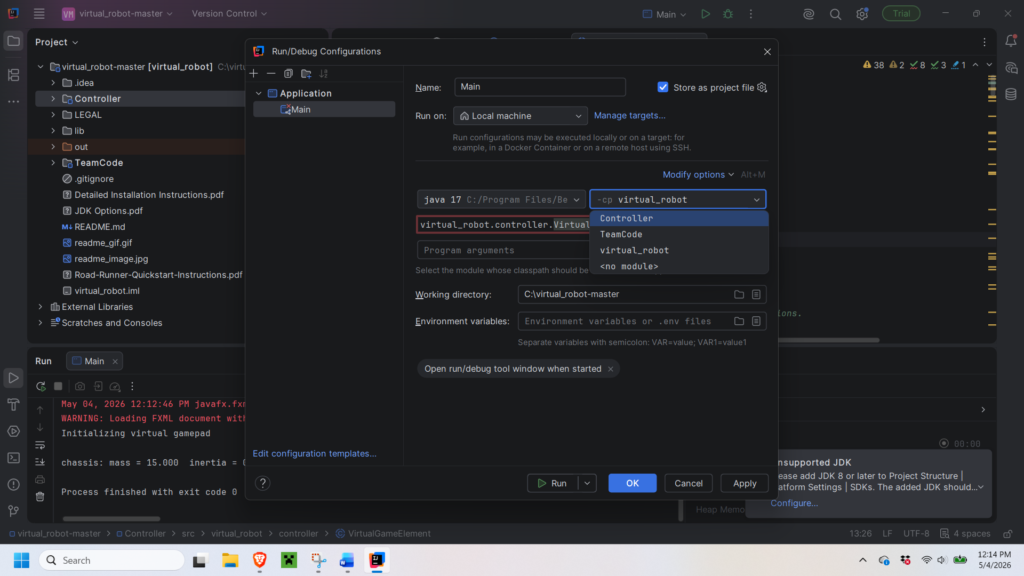This screenshot has width=1024, height=576.
Task: Open the Edit configuration templates link
Action: (314, 453)
